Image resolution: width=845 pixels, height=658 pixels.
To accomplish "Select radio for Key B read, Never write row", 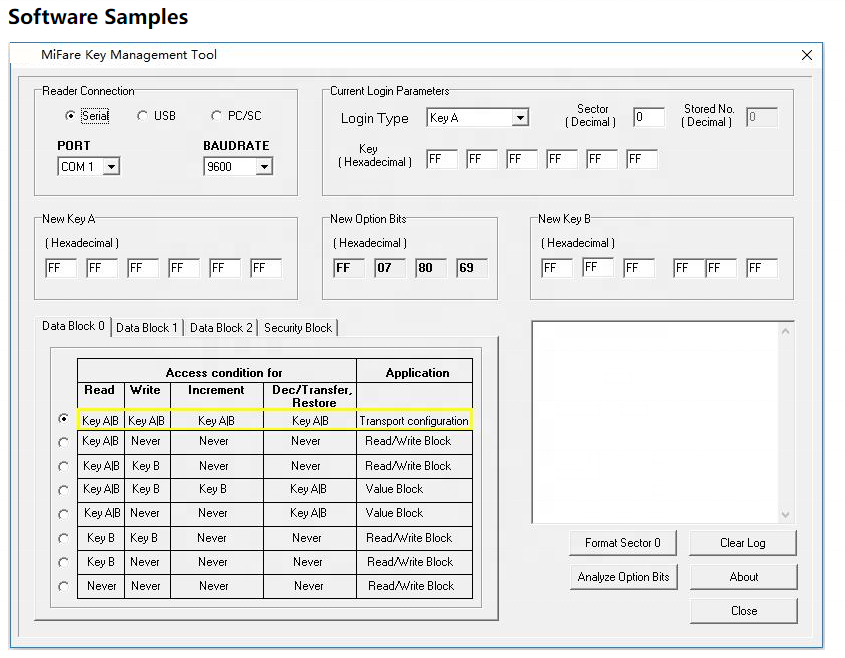I will (64, 563).
